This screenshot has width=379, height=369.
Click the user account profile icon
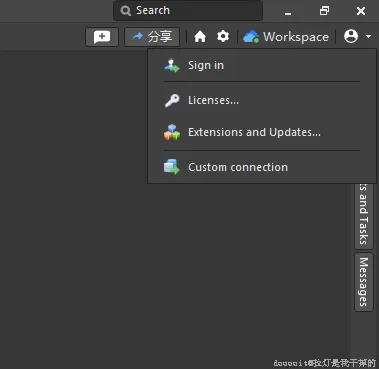click(x=351, y=36)
